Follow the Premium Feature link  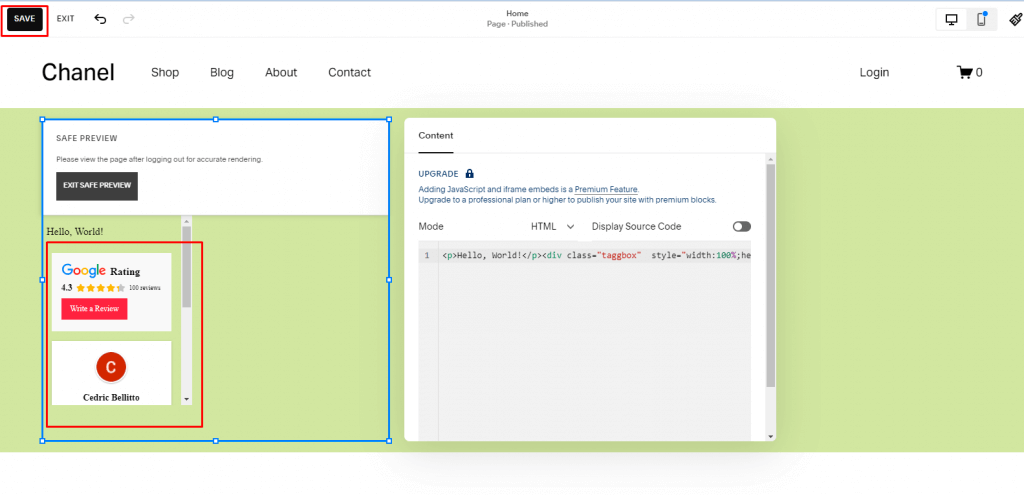click(605, 189)
